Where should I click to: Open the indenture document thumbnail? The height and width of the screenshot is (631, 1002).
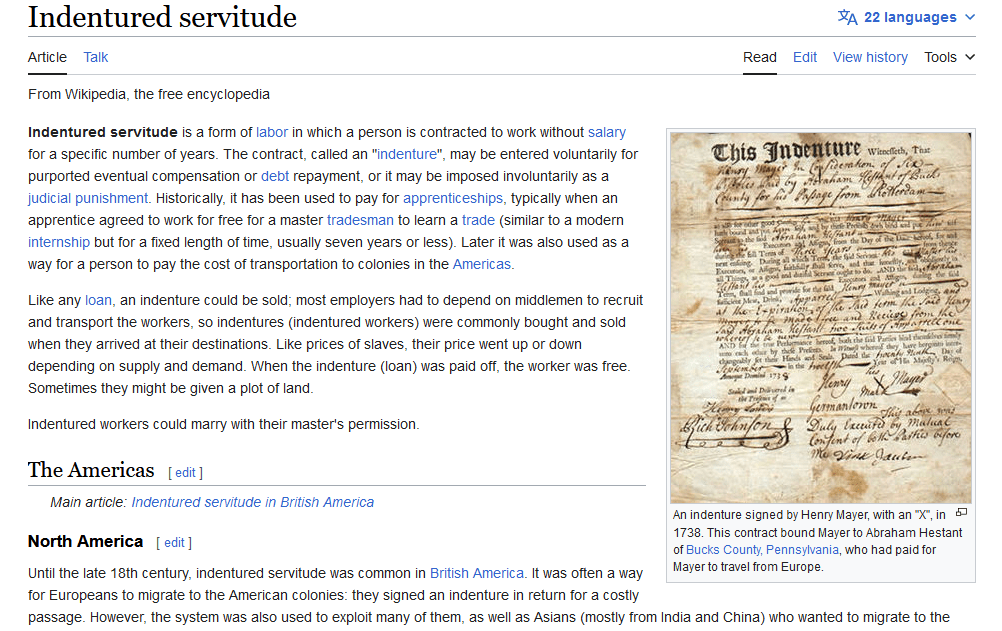[820, 317]
